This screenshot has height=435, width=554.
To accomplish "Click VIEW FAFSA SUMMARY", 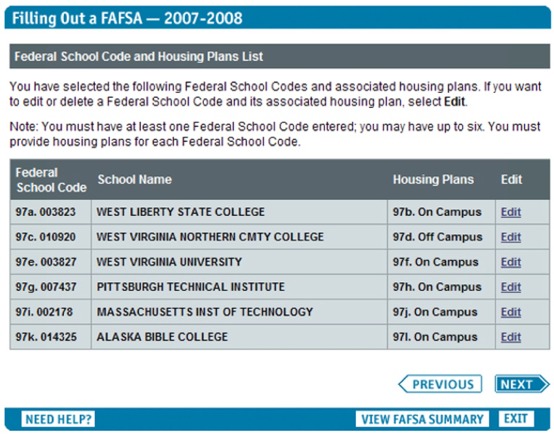I will (422, 419).
